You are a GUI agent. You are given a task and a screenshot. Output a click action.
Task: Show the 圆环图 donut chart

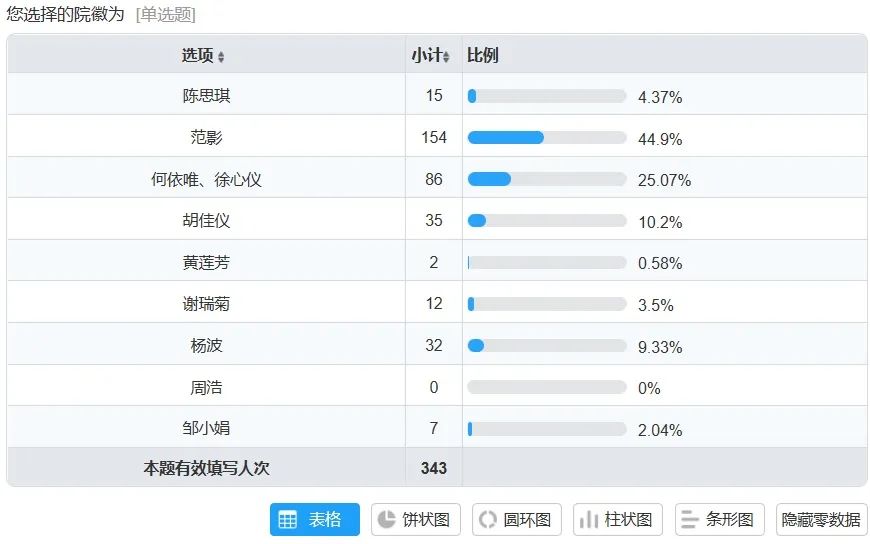point(515,520)
